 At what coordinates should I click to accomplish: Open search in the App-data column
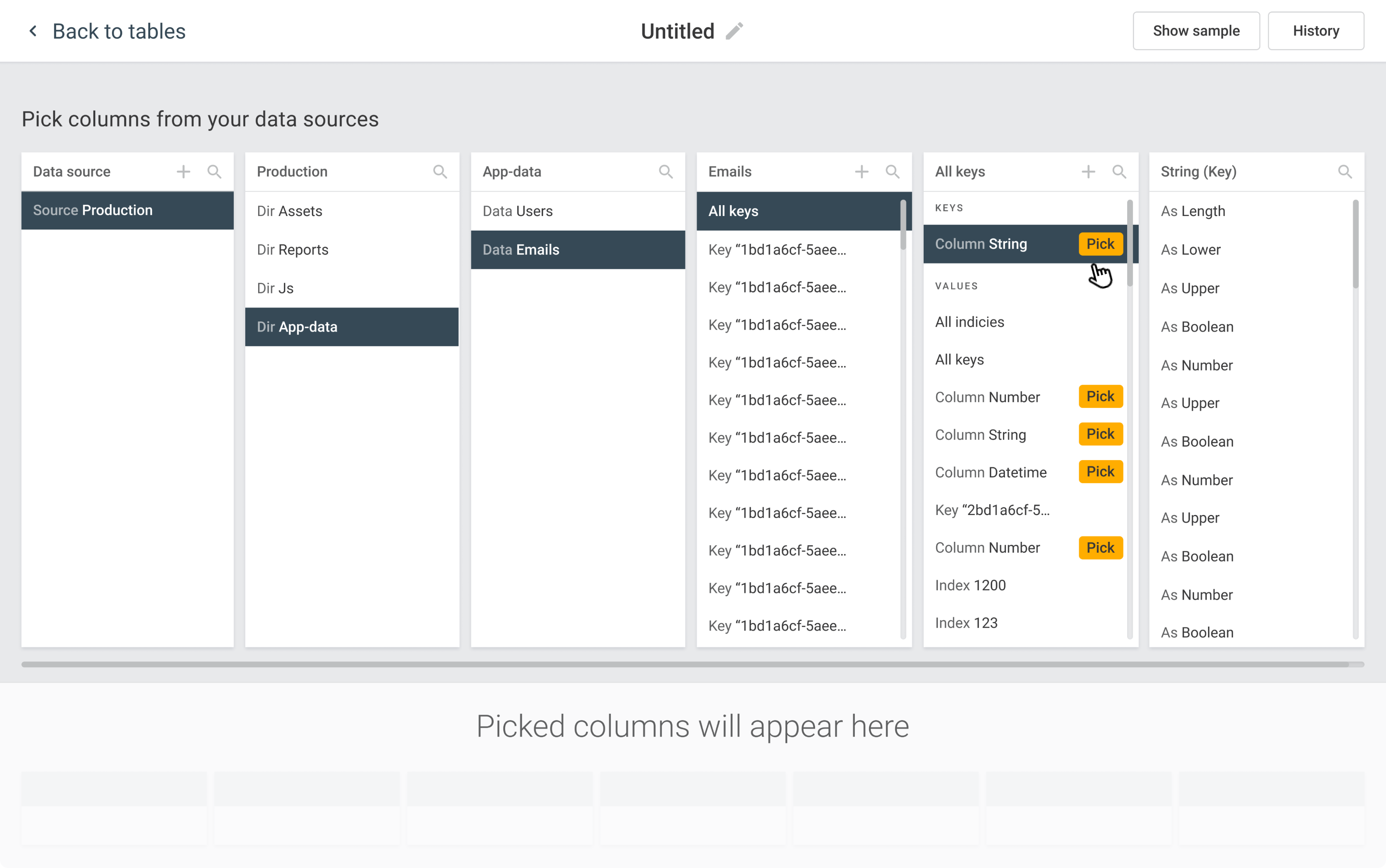[x=666, y=172]
